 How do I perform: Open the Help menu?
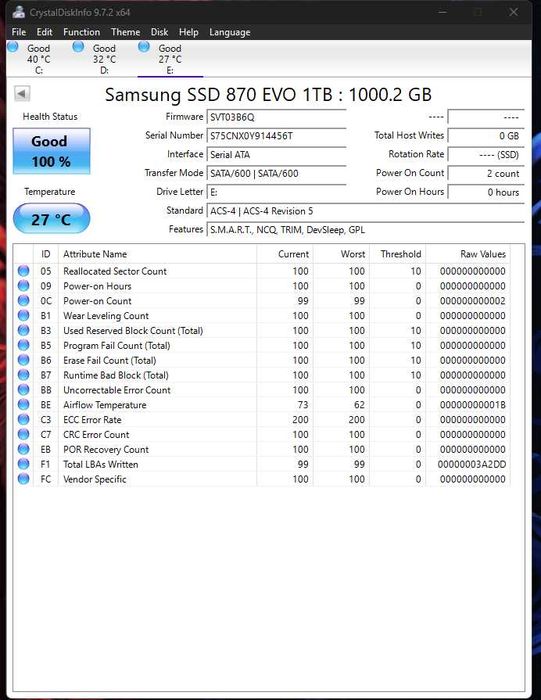pyautogui.click(x=188, y=32)
